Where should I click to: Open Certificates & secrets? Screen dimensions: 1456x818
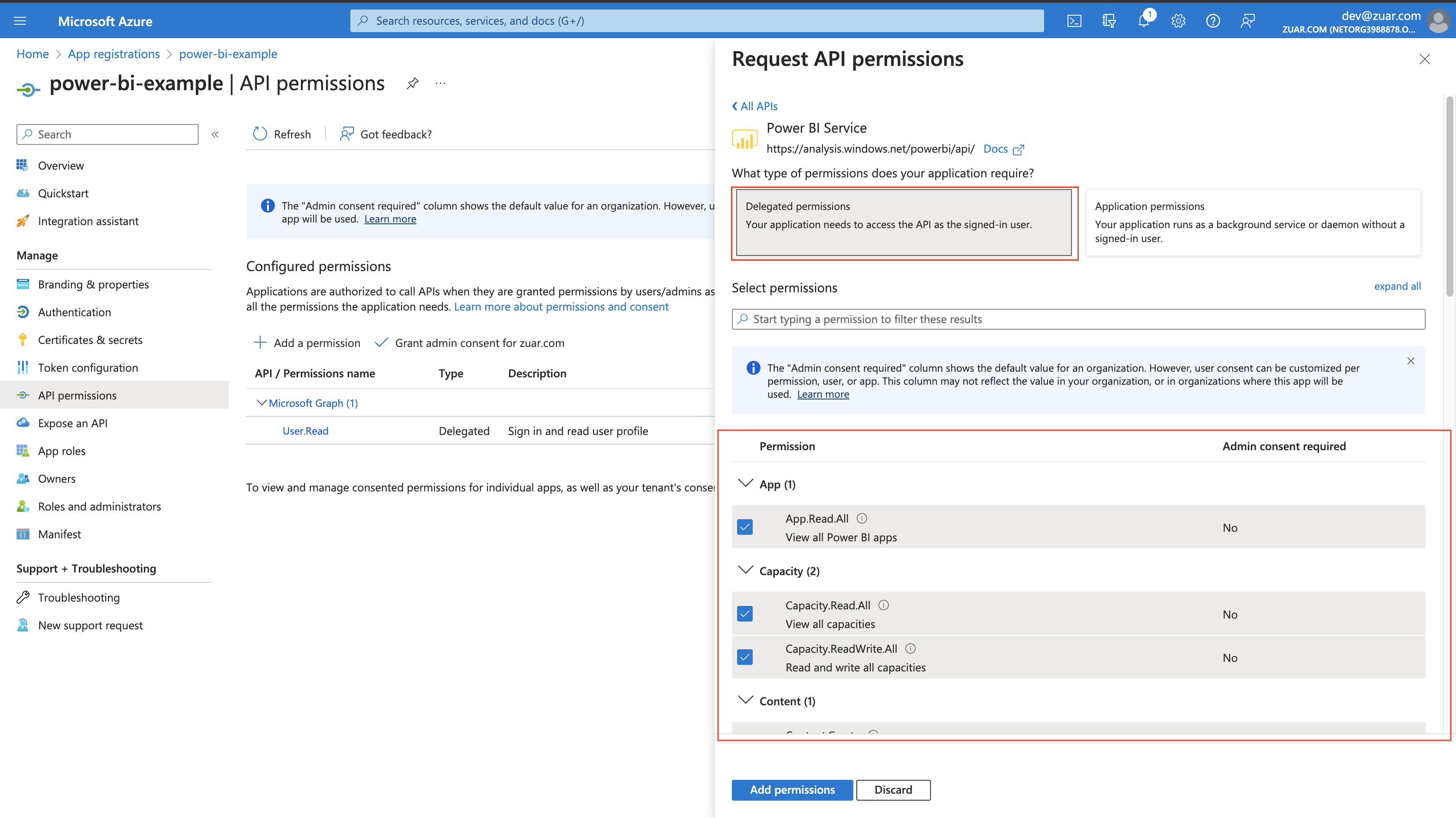[x=90, y=340]
